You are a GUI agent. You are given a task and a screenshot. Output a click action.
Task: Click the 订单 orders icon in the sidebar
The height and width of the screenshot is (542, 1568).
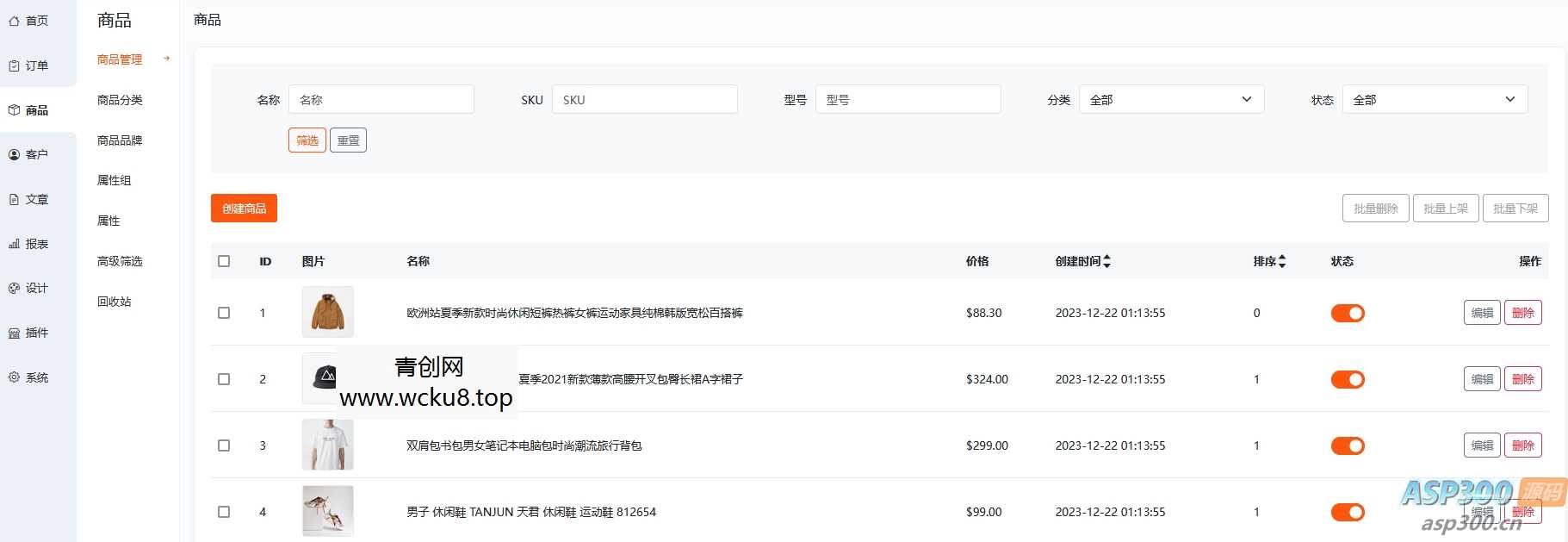(x=14, y=65)
